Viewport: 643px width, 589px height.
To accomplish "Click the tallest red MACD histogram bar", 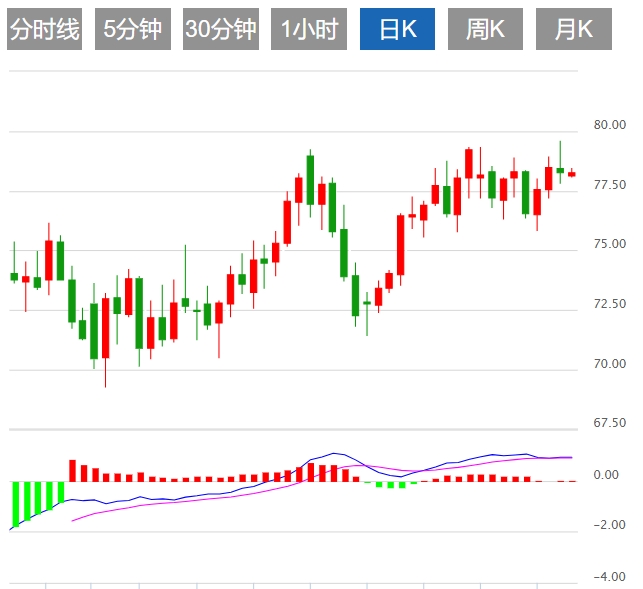I will pyautogui.click(x=73, y=470).
